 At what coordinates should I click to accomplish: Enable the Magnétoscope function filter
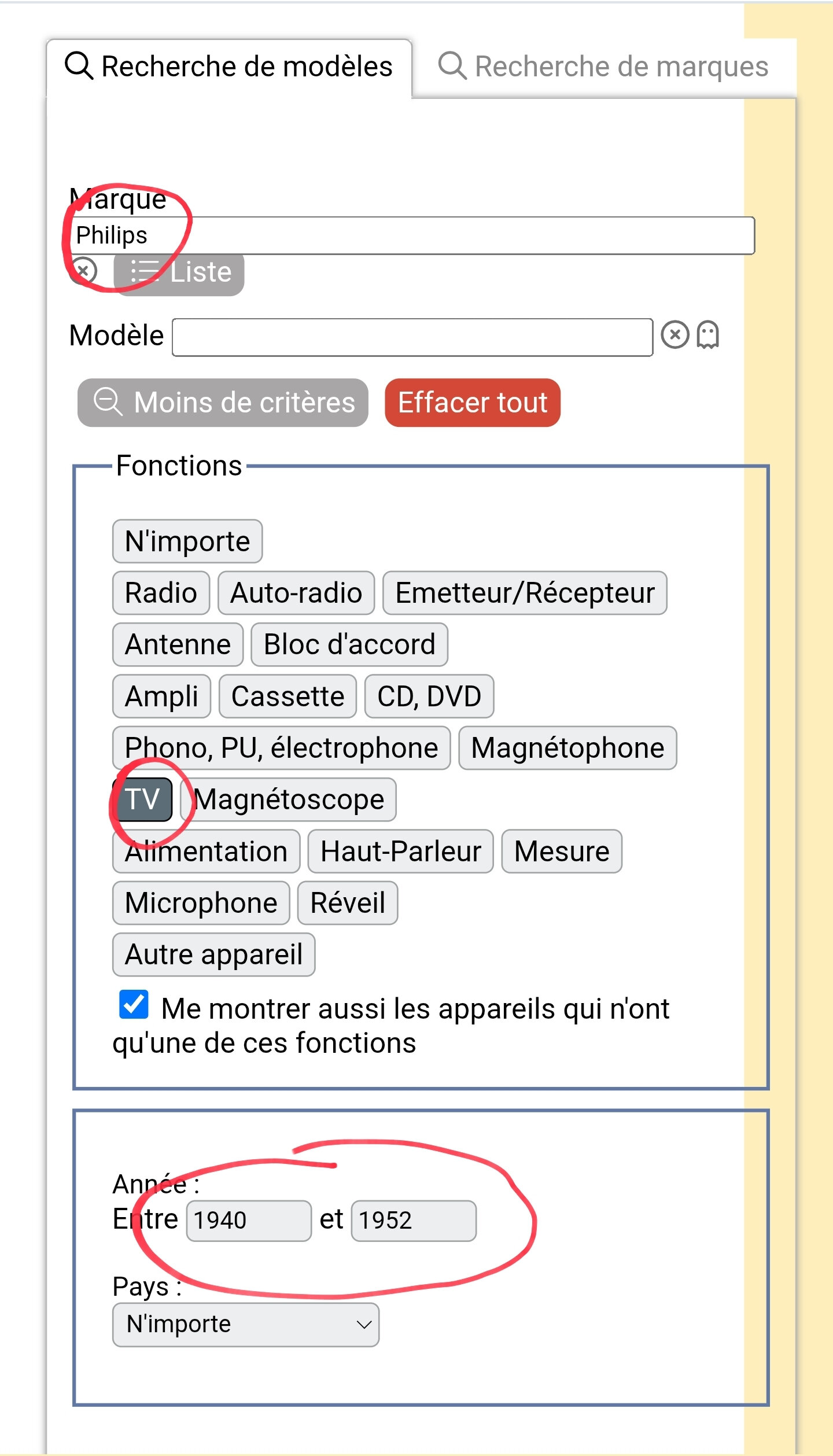(288, 799)
